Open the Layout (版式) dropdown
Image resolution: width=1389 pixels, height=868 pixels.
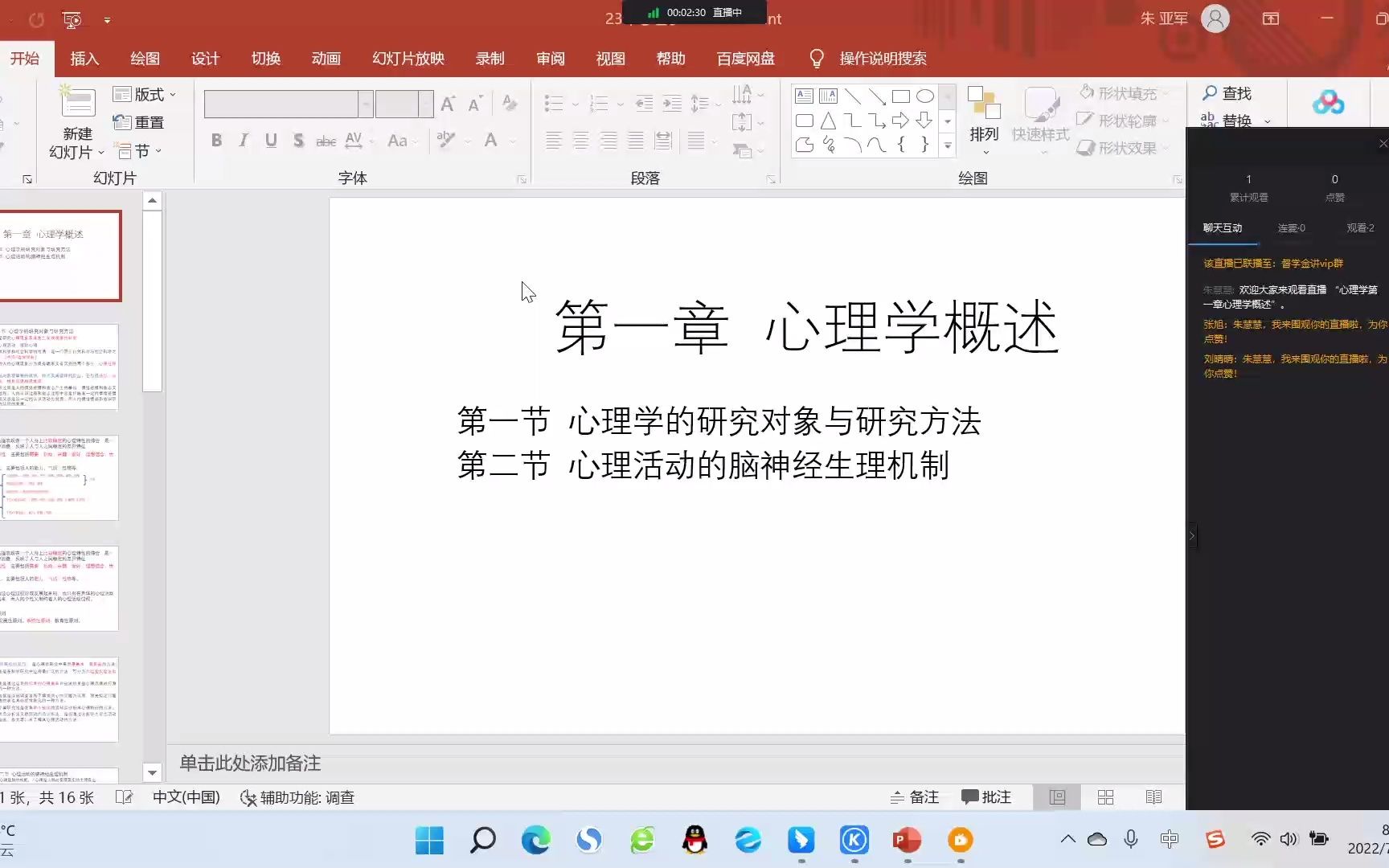click(x=145, y=94)
